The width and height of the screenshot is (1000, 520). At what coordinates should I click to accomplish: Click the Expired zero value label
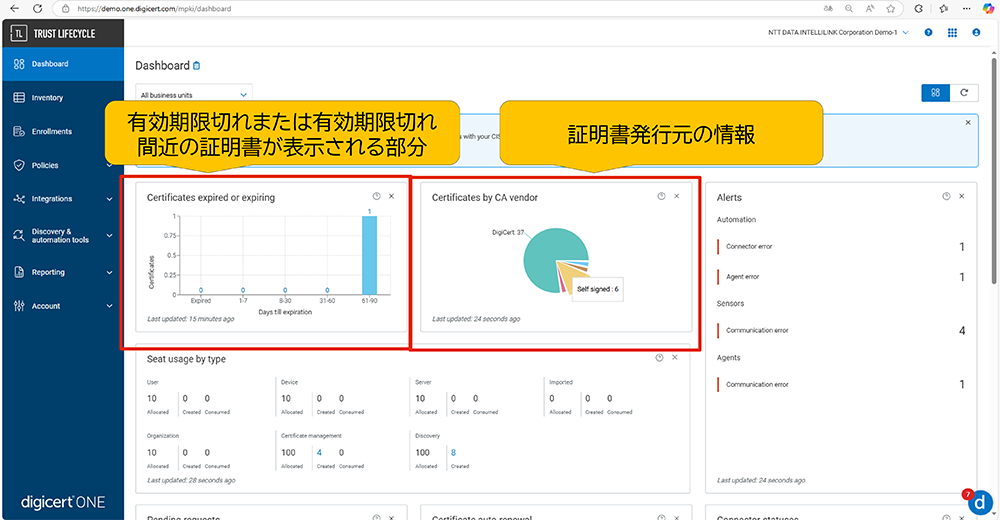(201, 290)
